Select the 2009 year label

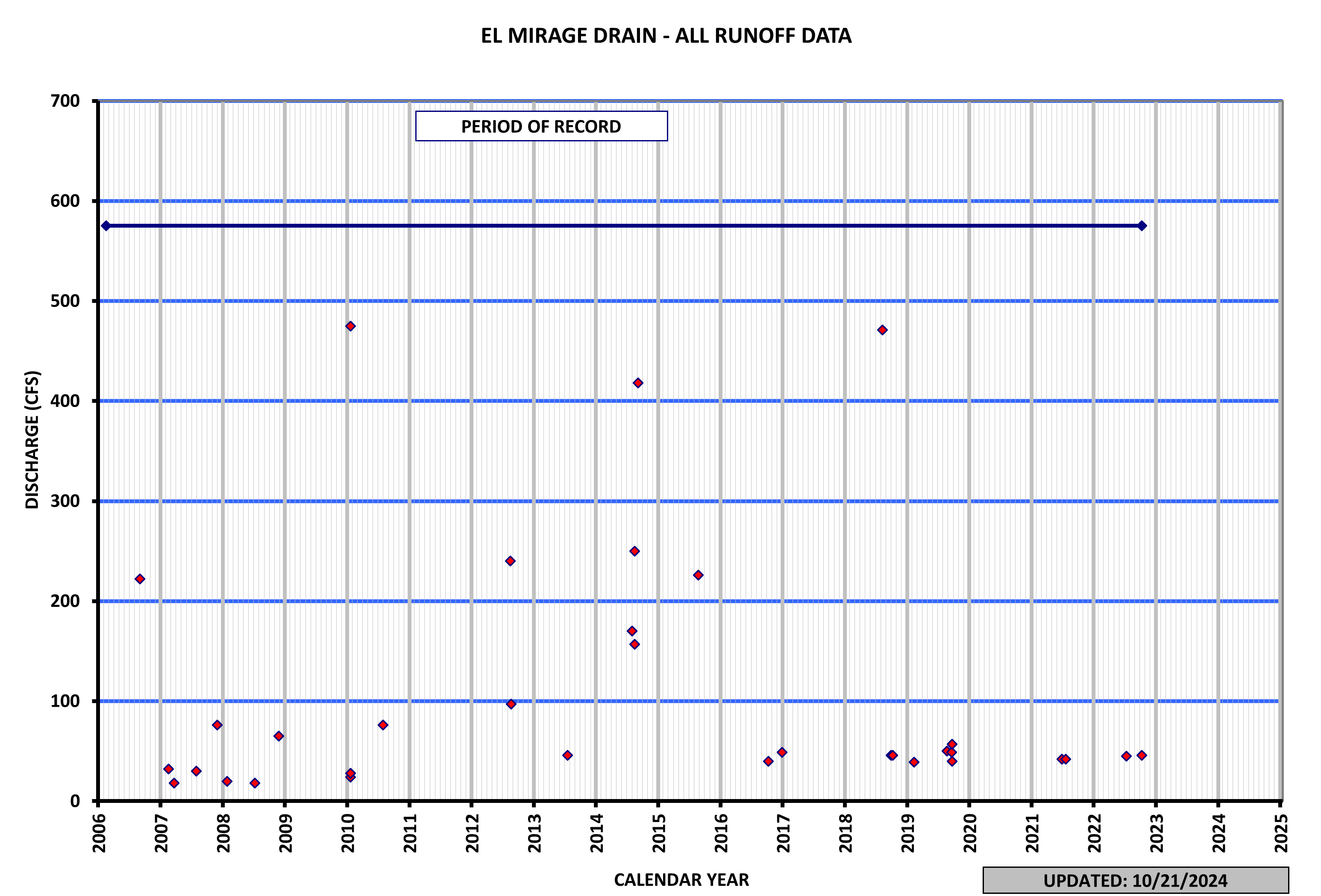(x=286, y=833)
